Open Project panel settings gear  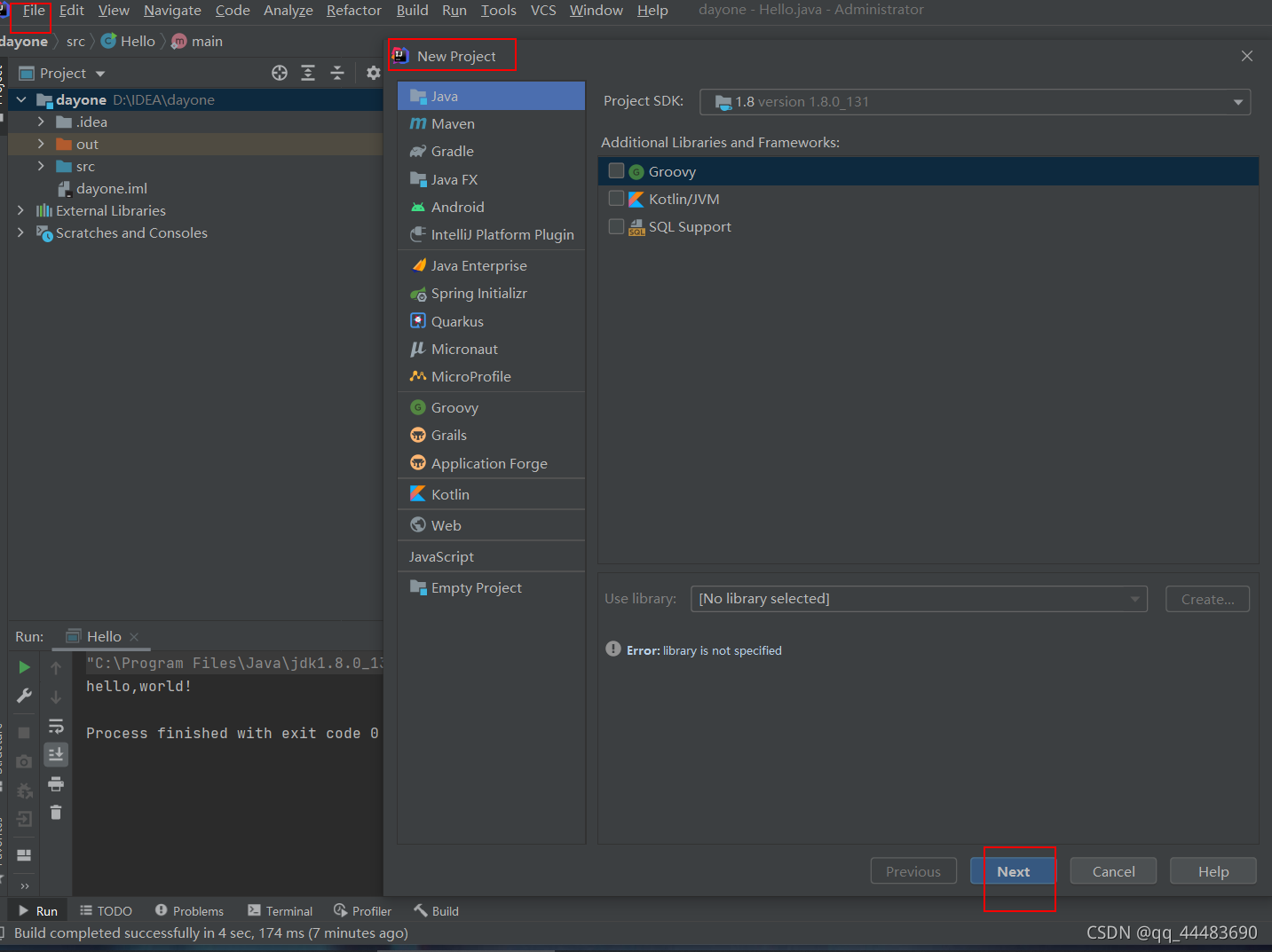pyautogui.click(x=374, y=73)
